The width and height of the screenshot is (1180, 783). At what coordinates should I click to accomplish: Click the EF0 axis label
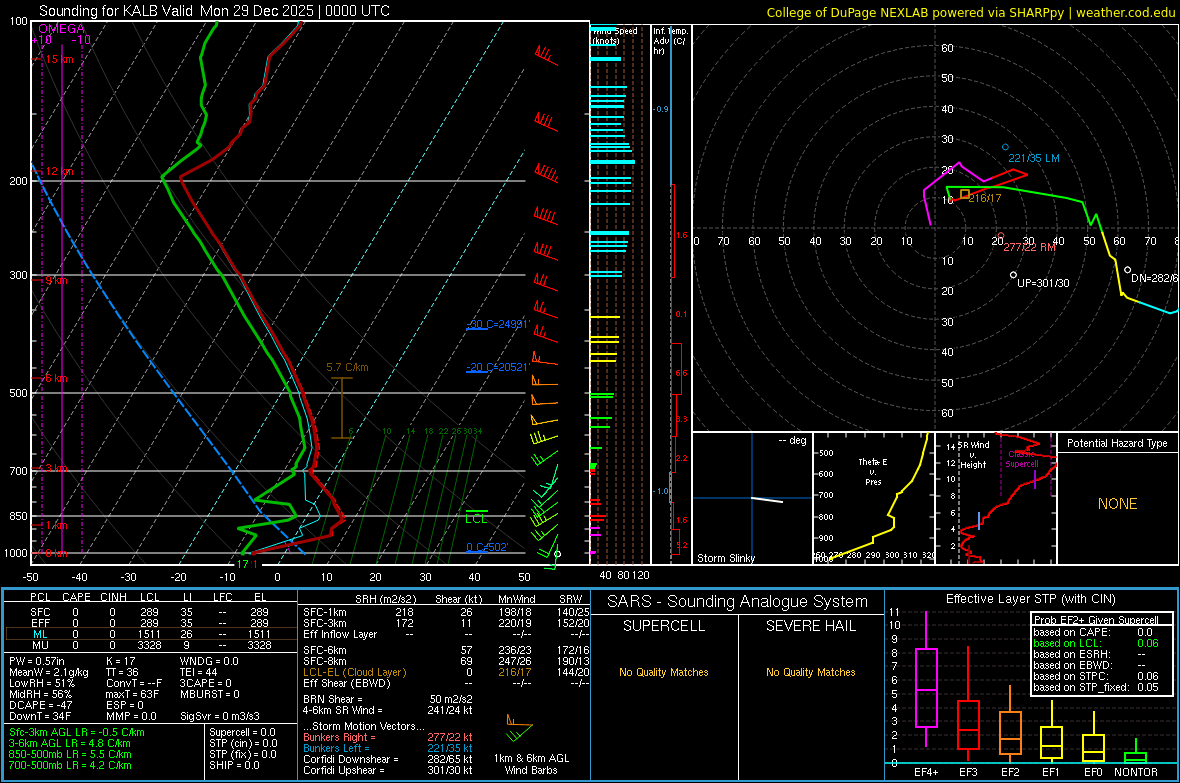(x=1093, y=772)
